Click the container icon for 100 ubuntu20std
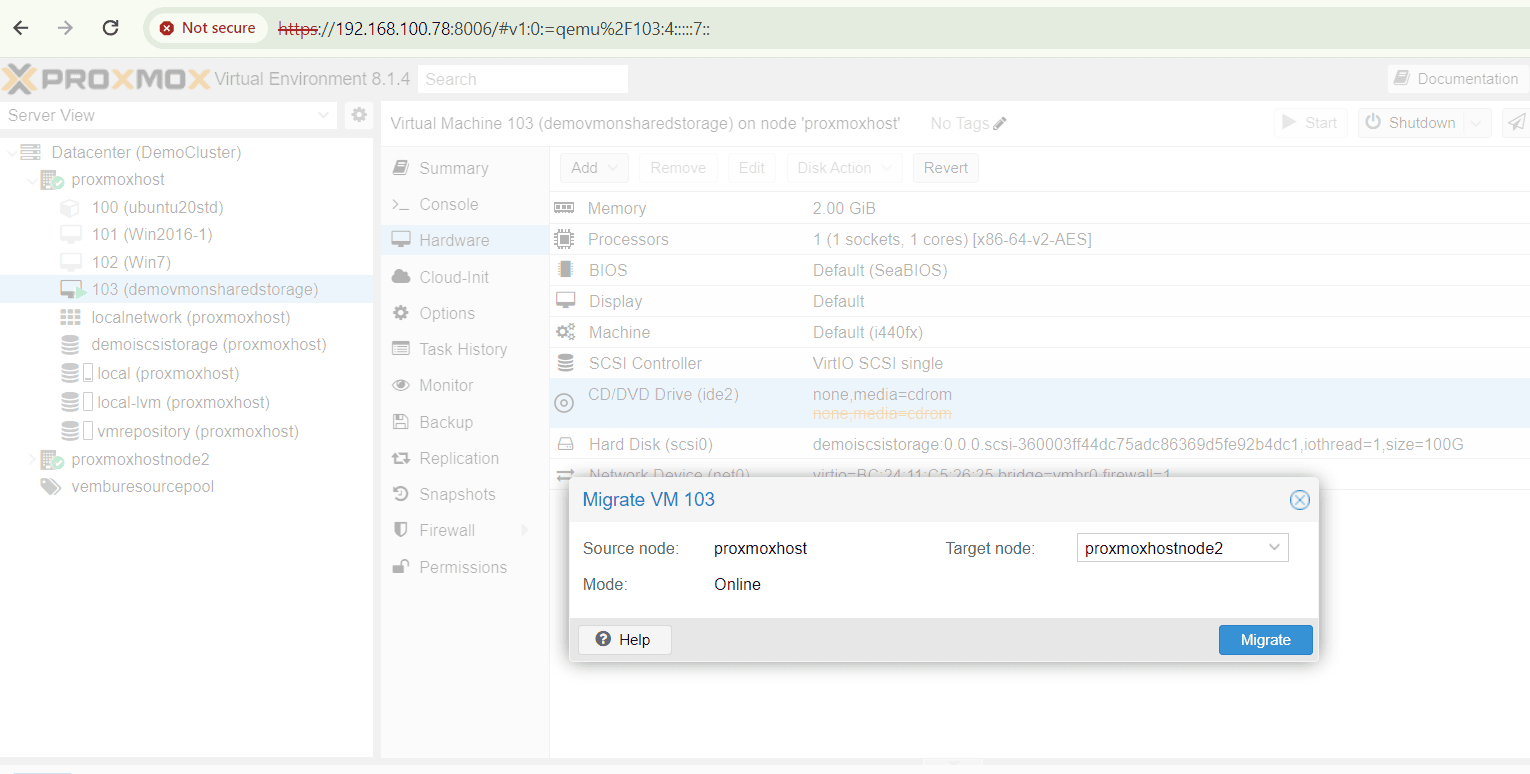This screenshot has width=1530, height=774. [x=70, y=208]
